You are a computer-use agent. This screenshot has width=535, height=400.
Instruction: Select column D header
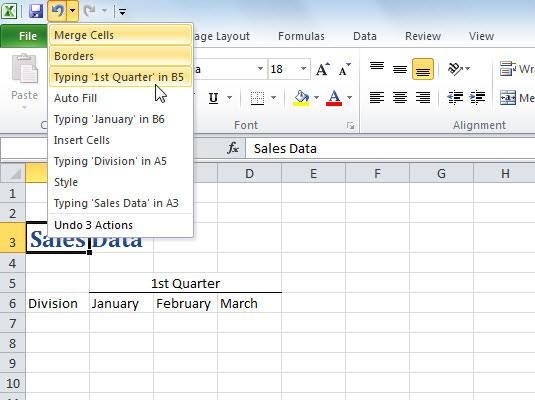(249, 173)
